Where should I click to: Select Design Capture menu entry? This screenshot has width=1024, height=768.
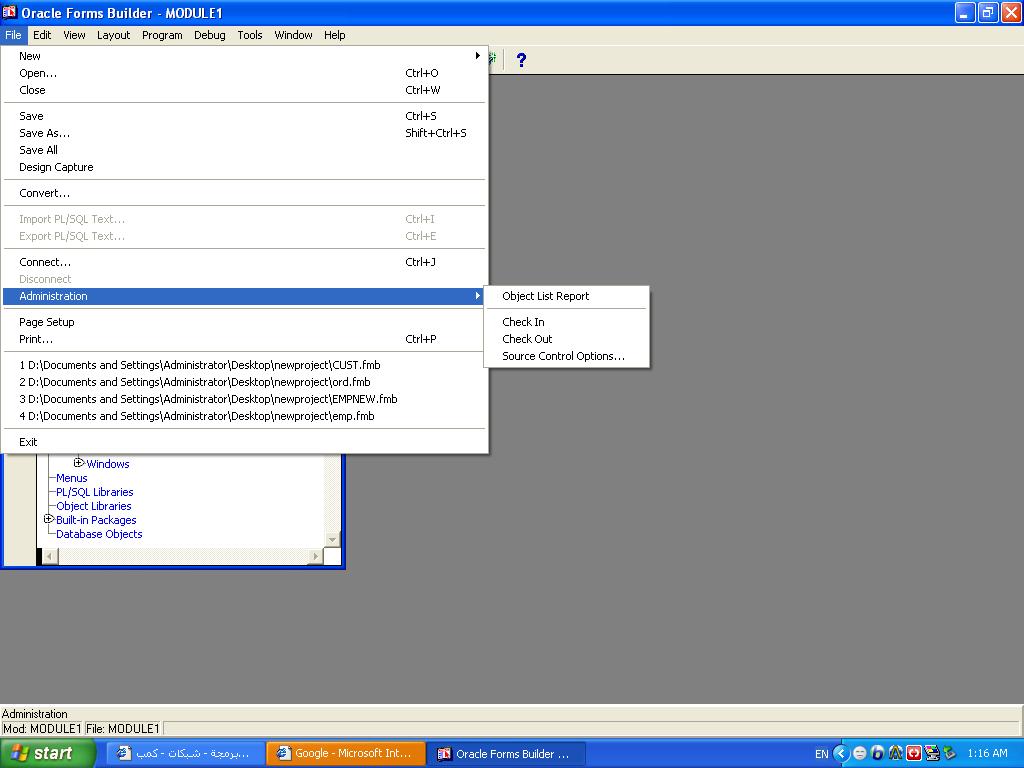click(x=245, y=167)
